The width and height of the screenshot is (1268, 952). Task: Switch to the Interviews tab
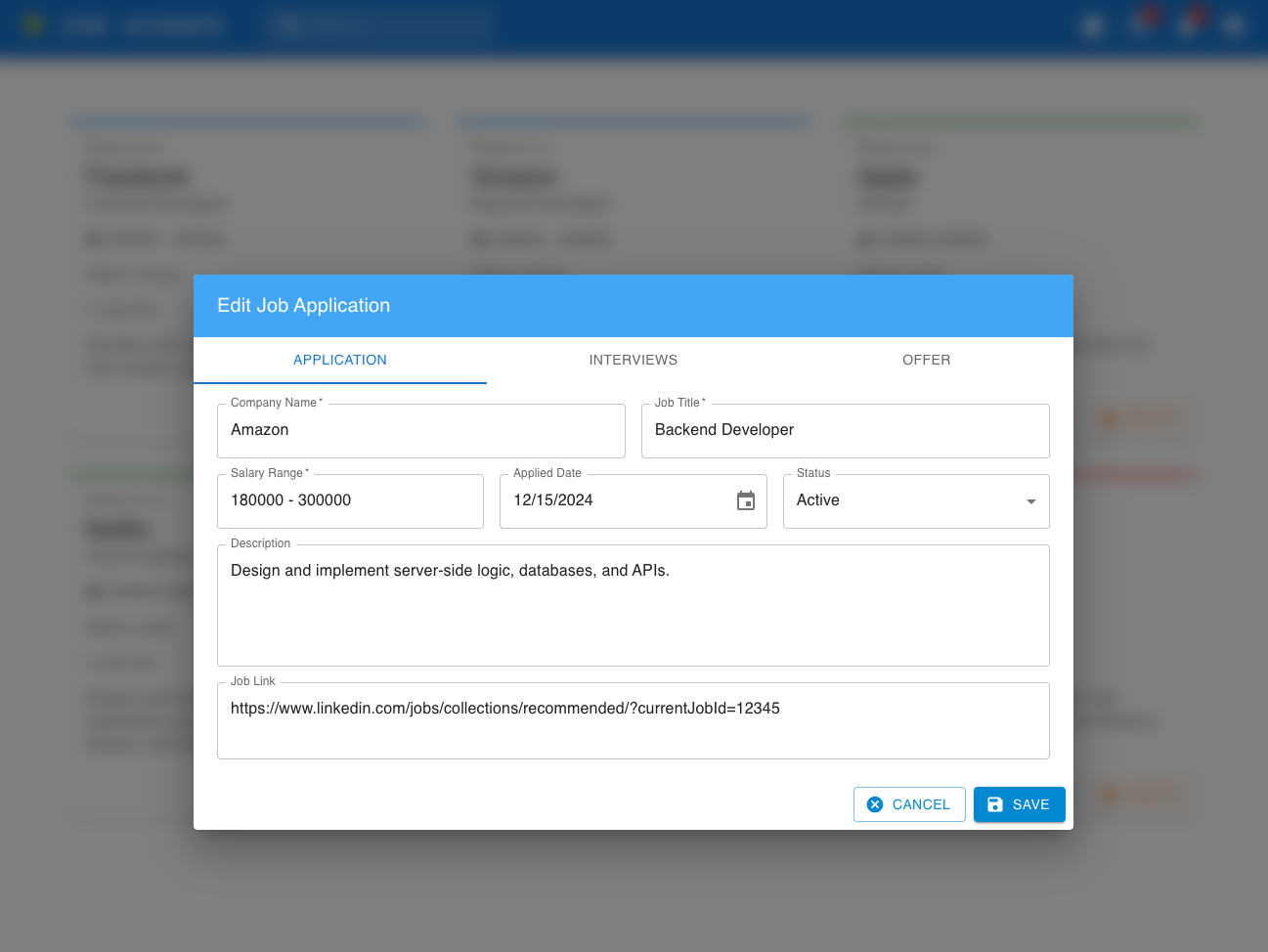634,360
